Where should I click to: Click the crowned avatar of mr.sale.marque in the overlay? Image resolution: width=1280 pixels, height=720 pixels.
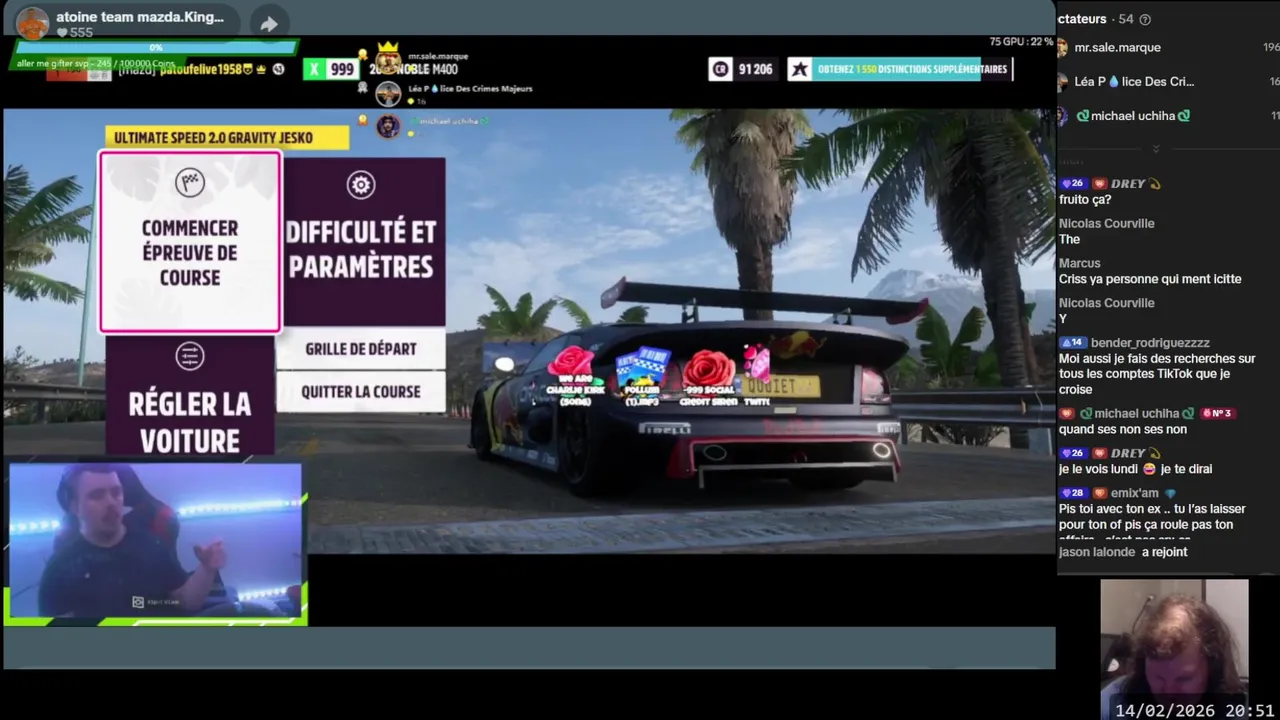point(388,61)
